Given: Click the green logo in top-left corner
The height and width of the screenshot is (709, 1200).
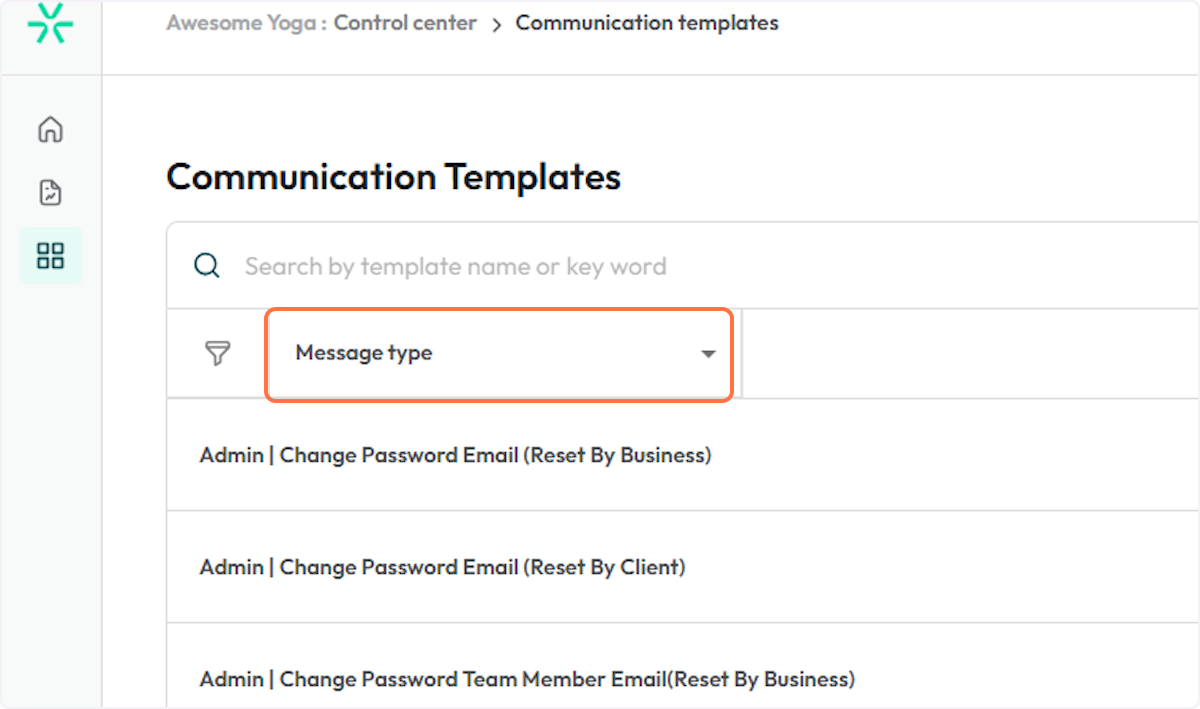Looking at the screenshot, I should (x=50, y=23).
